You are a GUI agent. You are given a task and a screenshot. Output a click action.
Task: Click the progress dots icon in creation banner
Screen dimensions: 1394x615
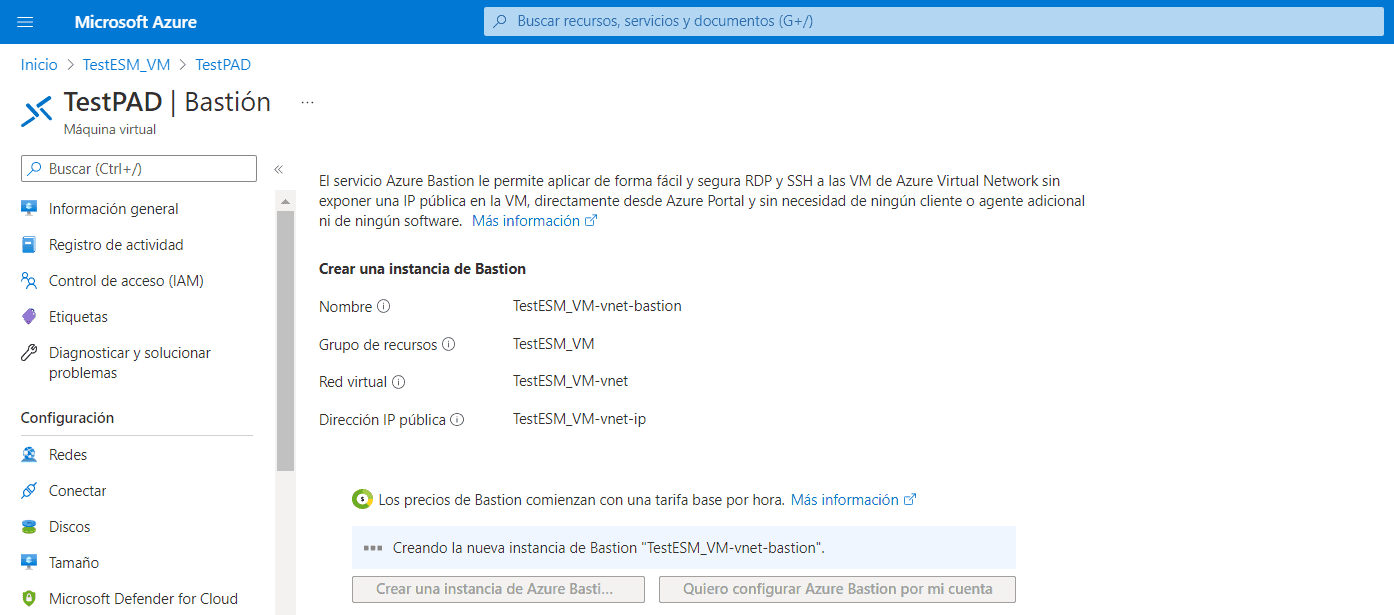(x=373, y=548)
